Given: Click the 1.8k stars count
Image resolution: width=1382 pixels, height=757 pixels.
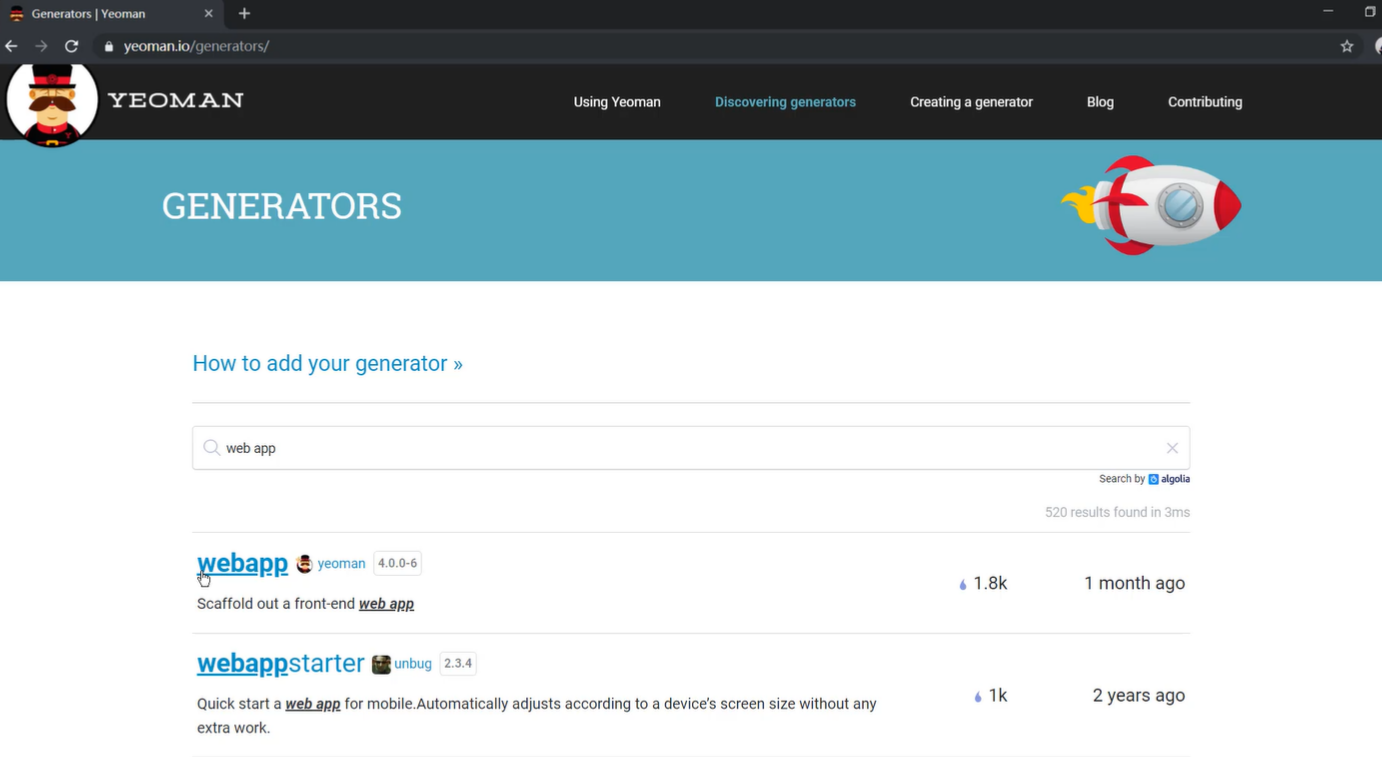Looking at the screenshot, I should pos(983,583).
